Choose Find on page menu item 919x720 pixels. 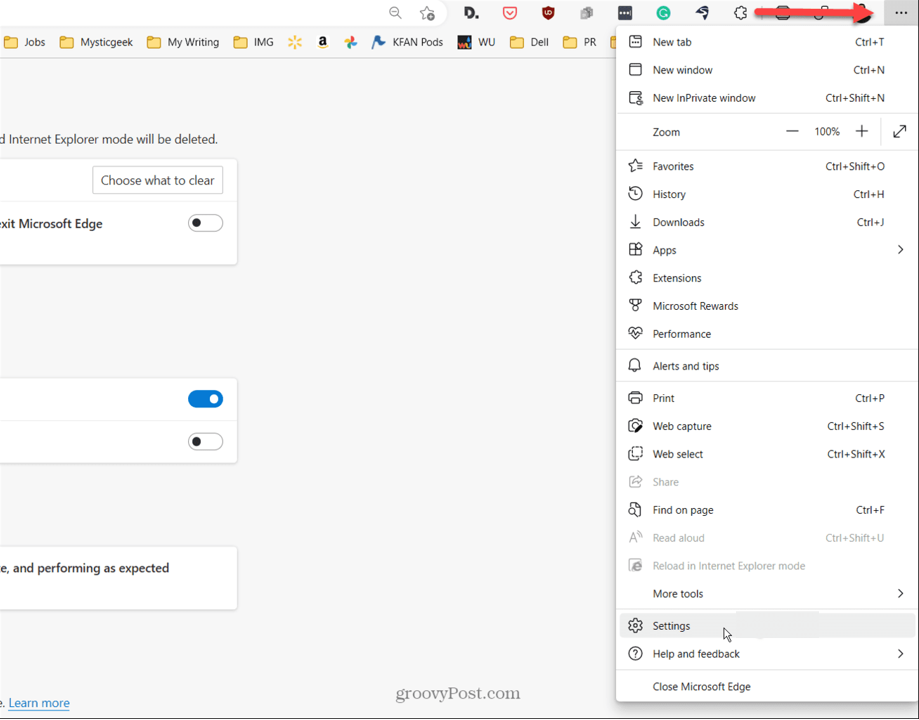pos(767,510)
